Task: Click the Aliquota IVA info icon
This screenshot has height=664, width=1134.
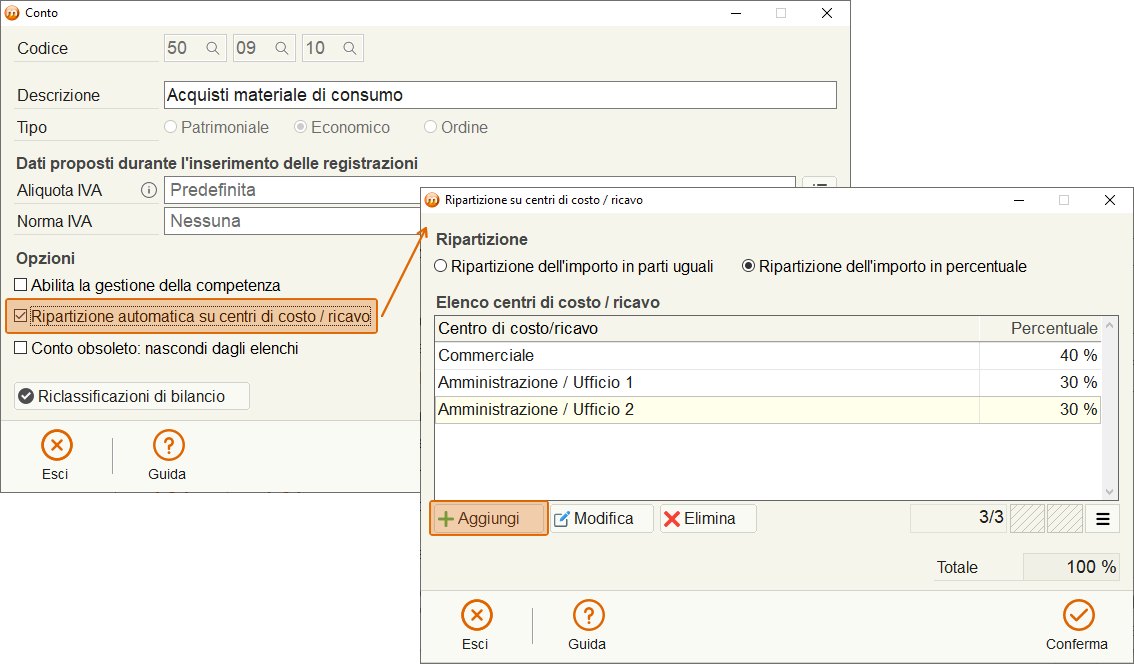Action: (x=148, y=190)
